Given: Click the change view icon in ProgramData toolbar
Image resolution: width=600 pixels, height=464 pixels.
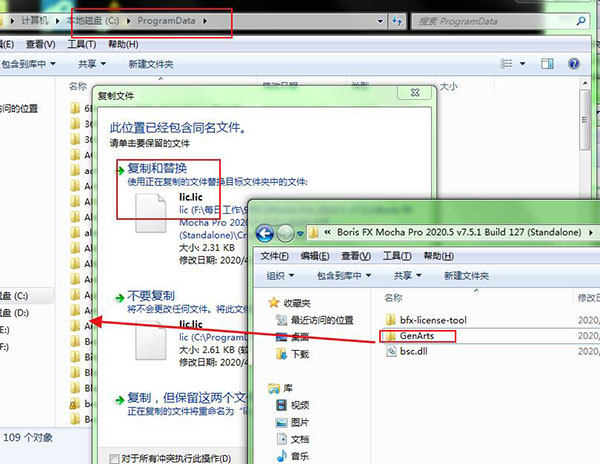Looking at the screenshot, I should (506, 63).
